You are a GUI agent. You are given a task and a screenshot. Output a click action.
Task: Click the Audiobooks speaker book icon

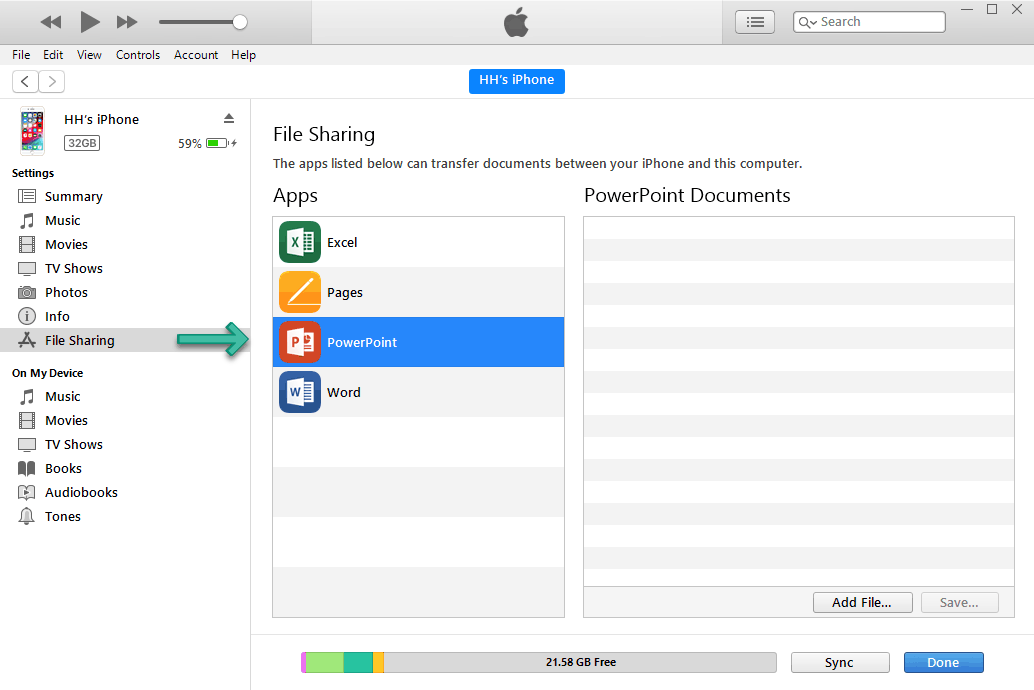click(27, 493)
